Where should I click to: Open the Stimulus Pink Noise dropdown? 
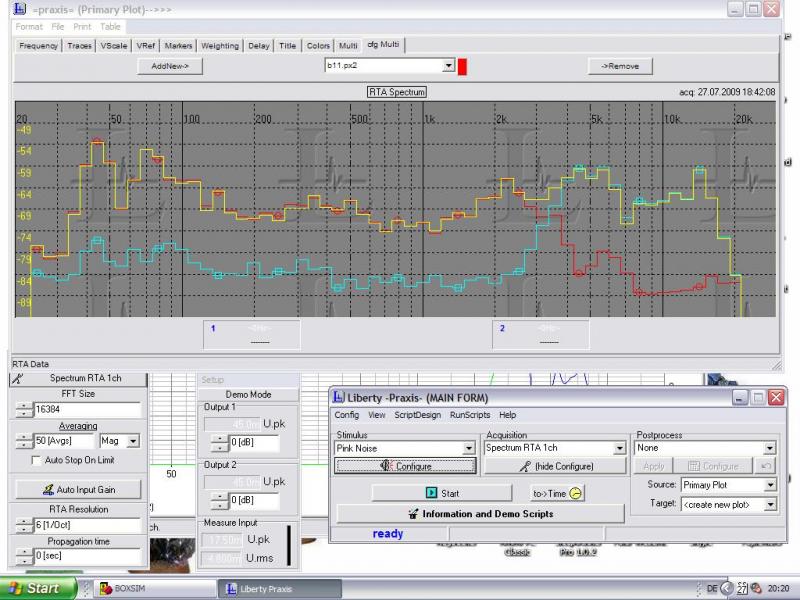pos(469,448)
